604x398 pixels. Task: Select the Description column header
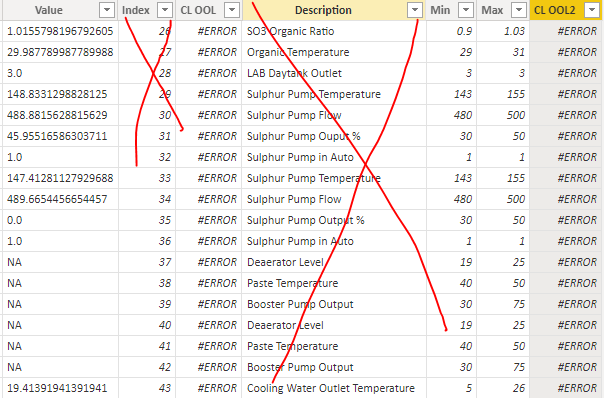(323, 10)
